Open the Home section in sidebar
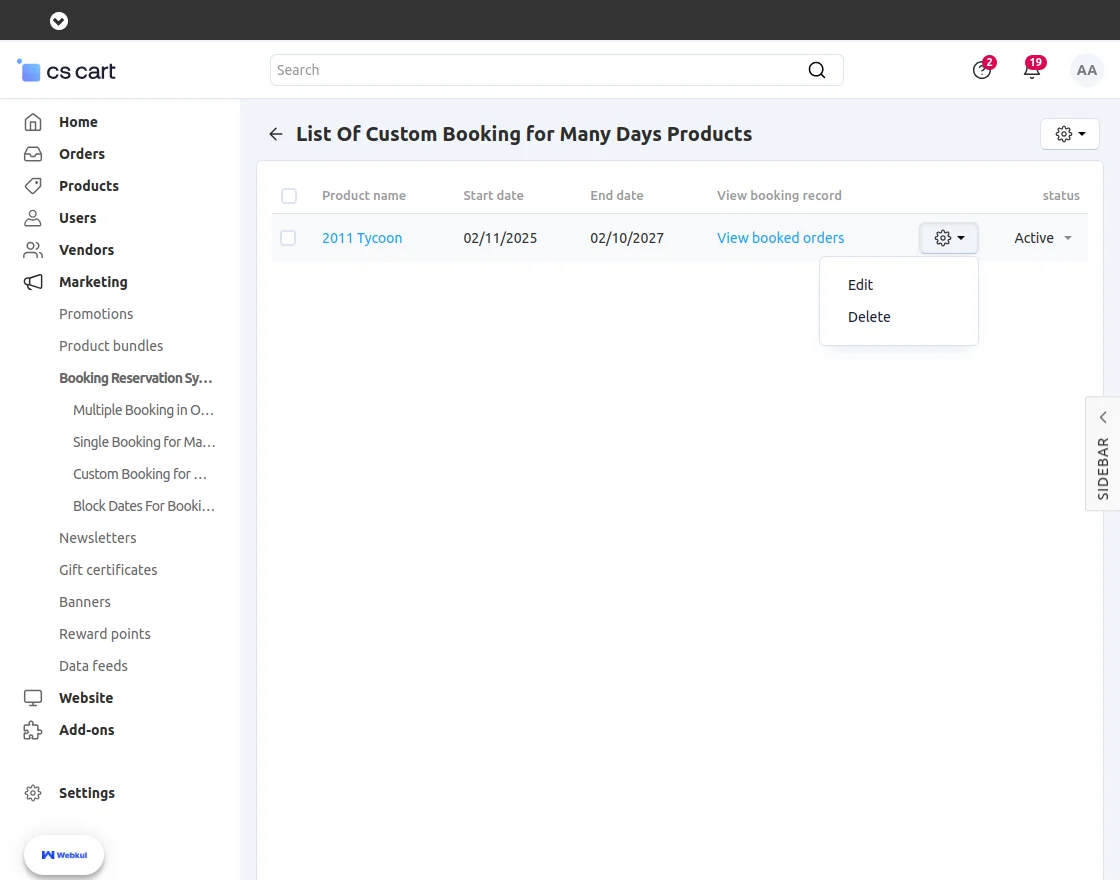1120x880 pixels. (34, 121)
